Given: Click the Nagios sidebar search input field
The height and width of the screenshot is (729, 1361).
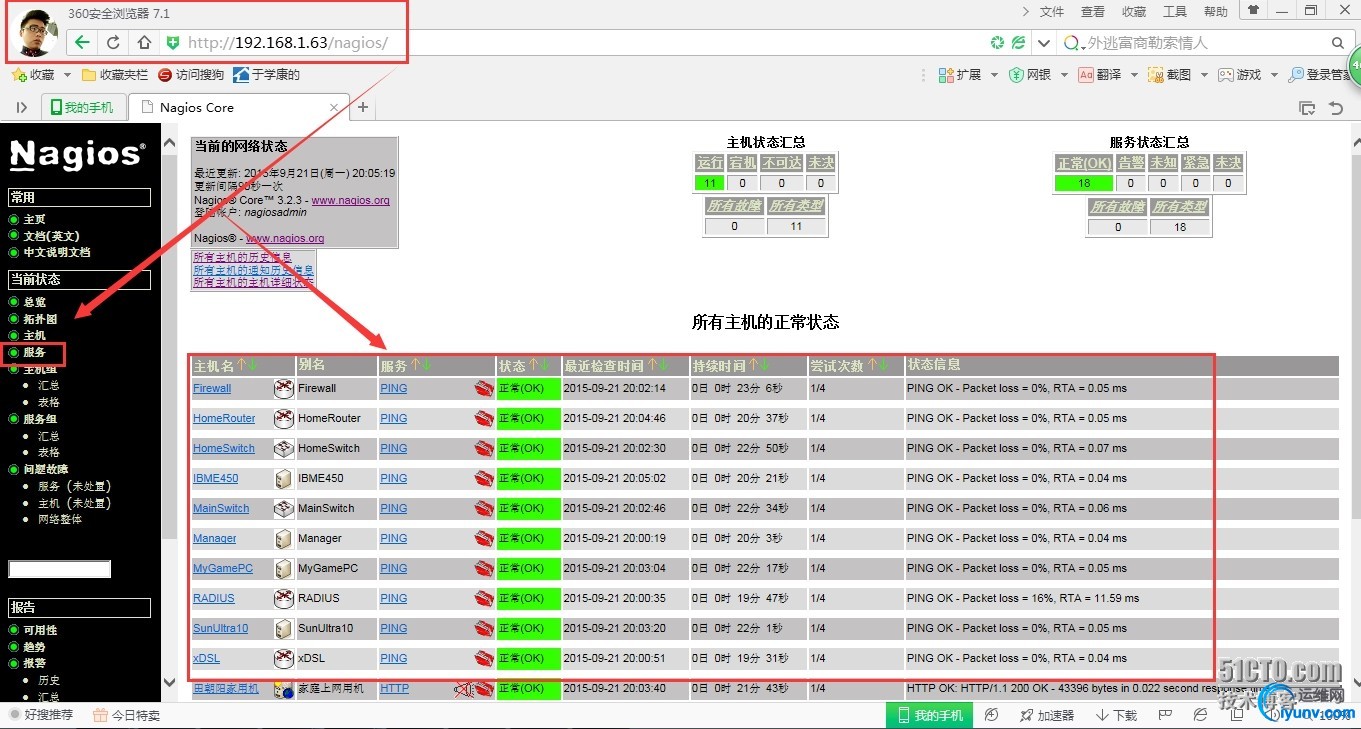Looking at the screenshot, I should [59, 569].
